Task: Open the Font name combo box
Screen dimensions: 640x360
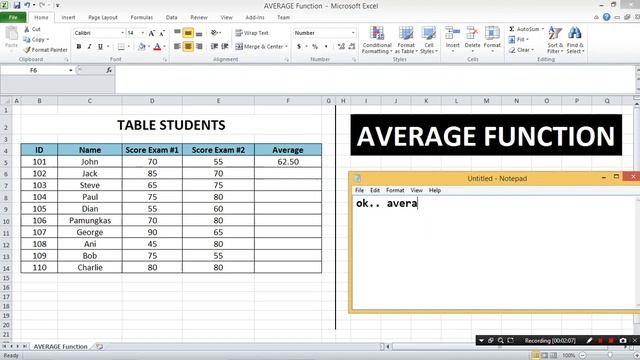Action: [x=99, y=33]
